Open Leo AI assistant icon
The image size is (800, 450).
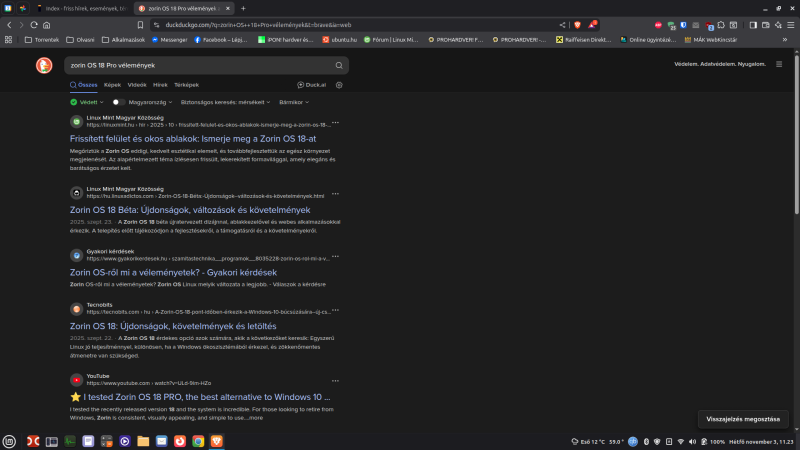coord(778,24)
